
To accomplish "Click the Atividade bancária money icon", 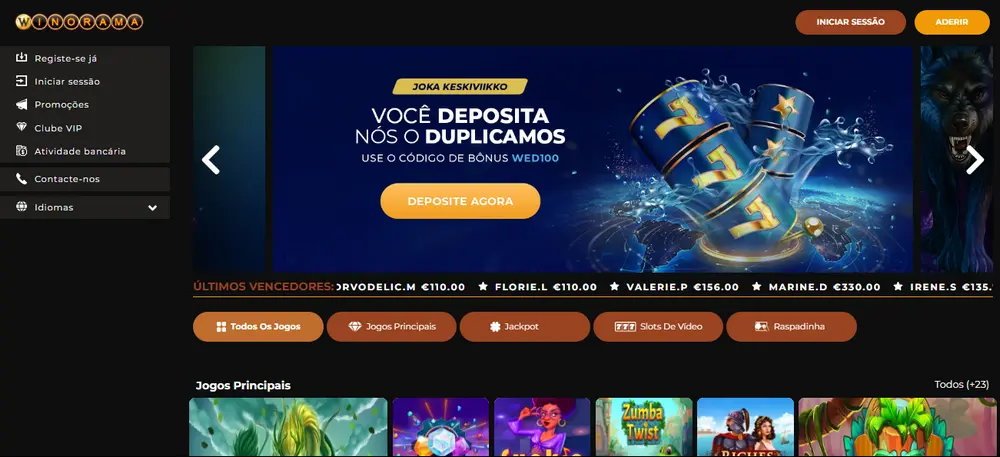I will click(22, 151).
